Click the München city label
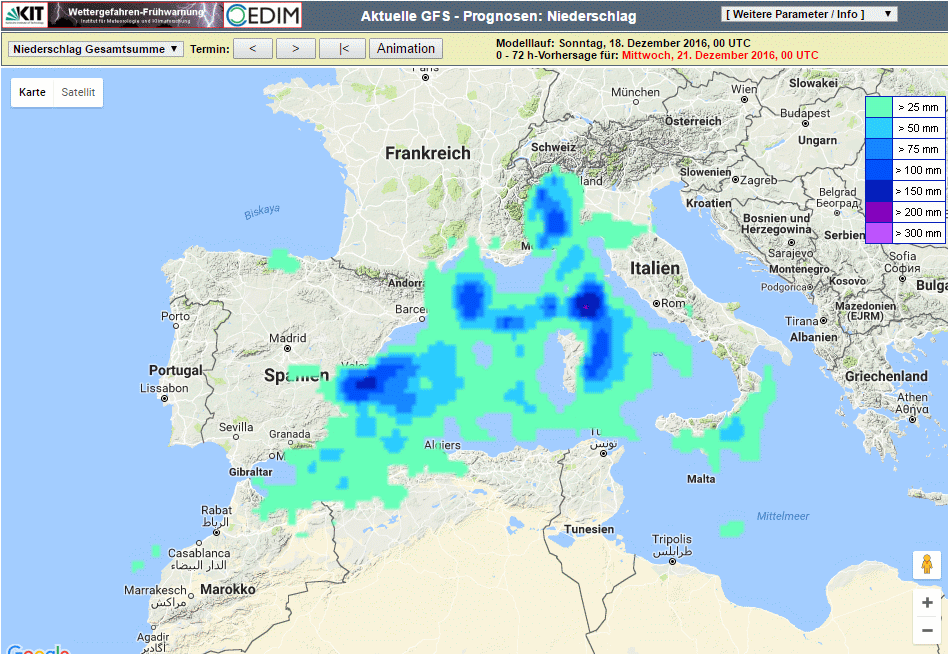 (635, 92)
